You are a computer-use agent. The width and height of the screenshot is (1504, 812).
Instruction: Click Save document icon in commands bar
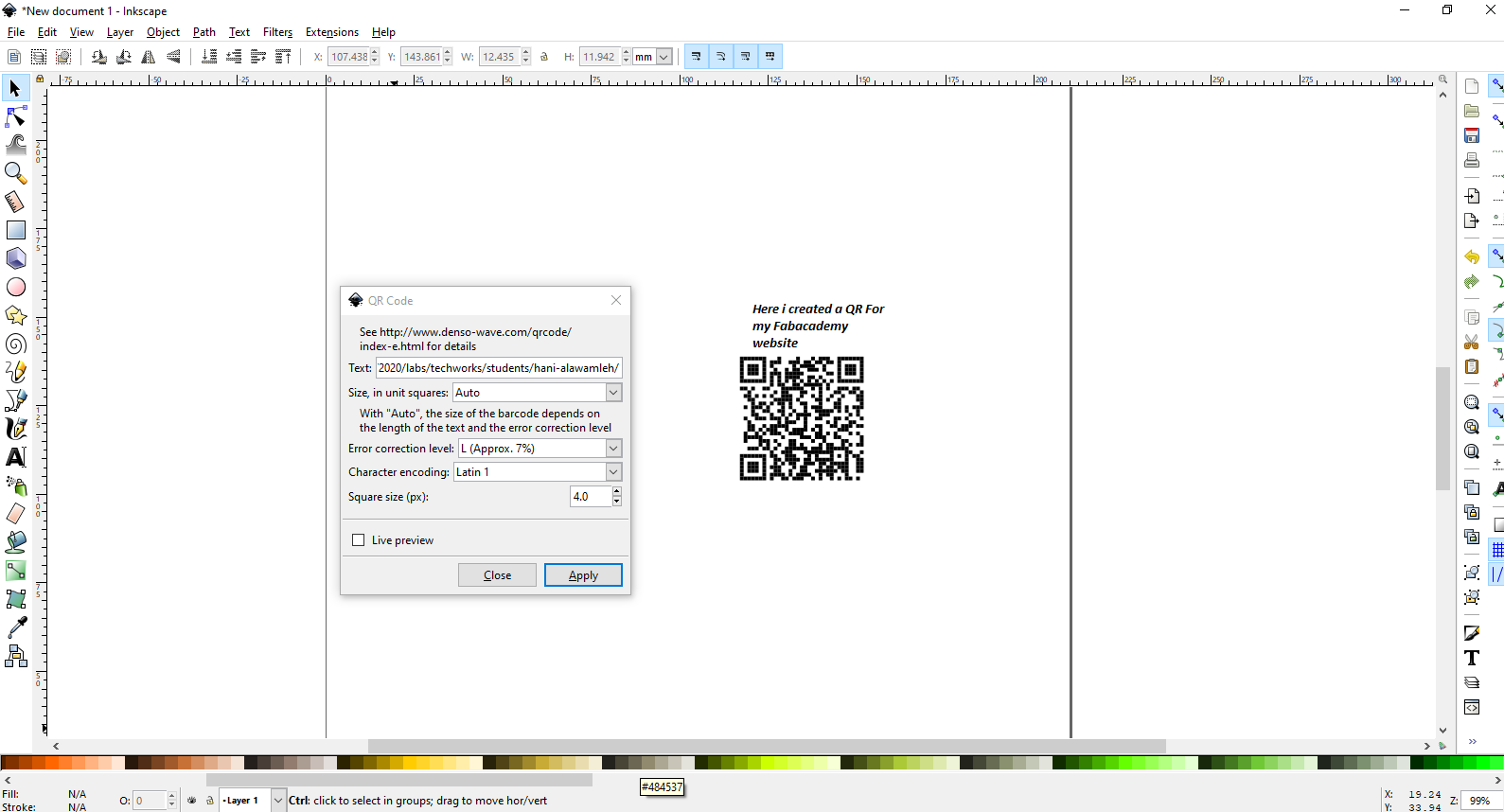[1472, 135]
